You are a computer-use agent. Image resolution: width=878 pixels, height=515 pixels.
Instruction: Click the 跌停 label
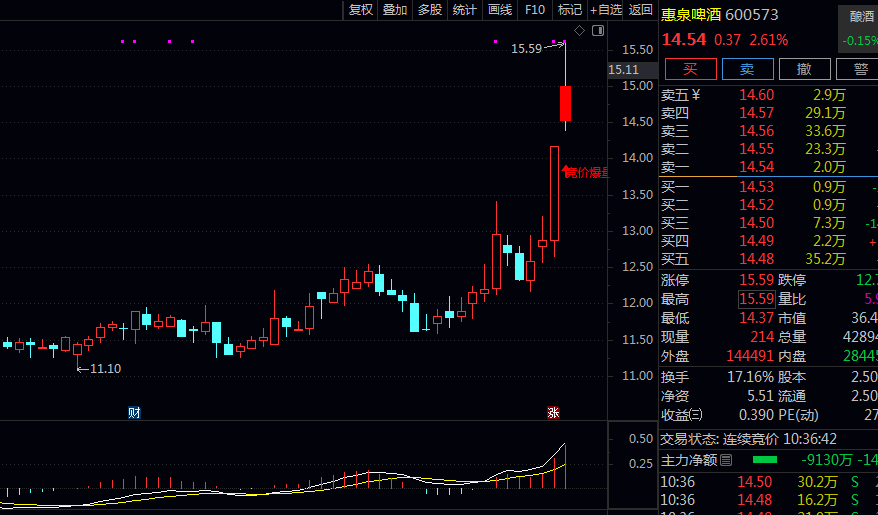792,280
